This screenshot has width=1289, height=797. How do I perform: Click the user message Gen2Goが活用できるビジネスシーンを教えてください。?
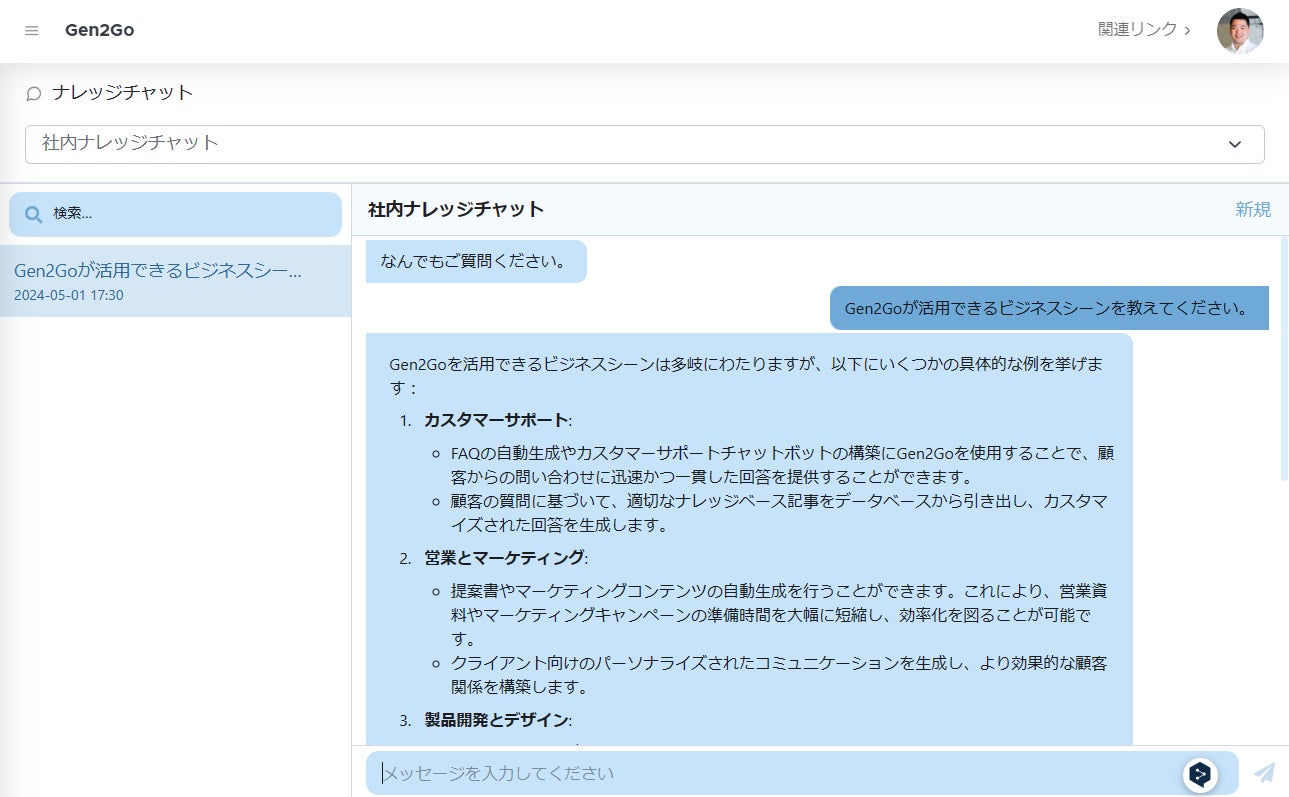point(1049,308)
